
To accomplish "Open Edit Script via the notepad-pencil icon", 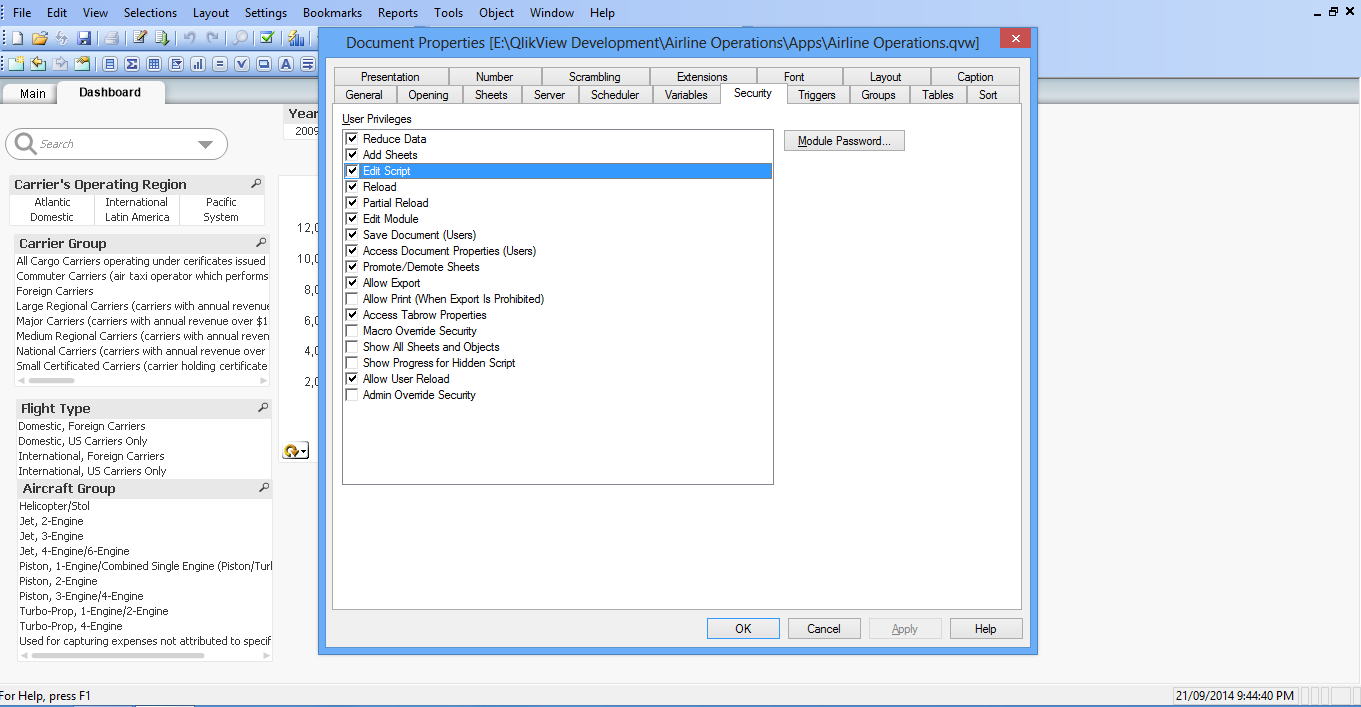I will (x=140, y=37).
